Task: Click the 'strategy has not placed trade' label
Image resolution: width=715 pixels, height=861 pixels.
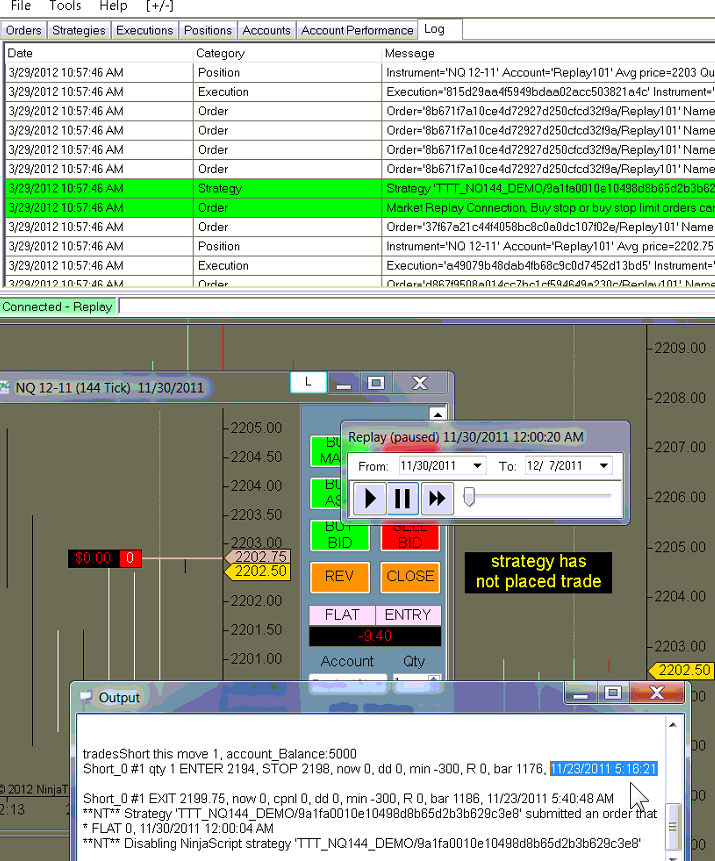Action: 538,572
